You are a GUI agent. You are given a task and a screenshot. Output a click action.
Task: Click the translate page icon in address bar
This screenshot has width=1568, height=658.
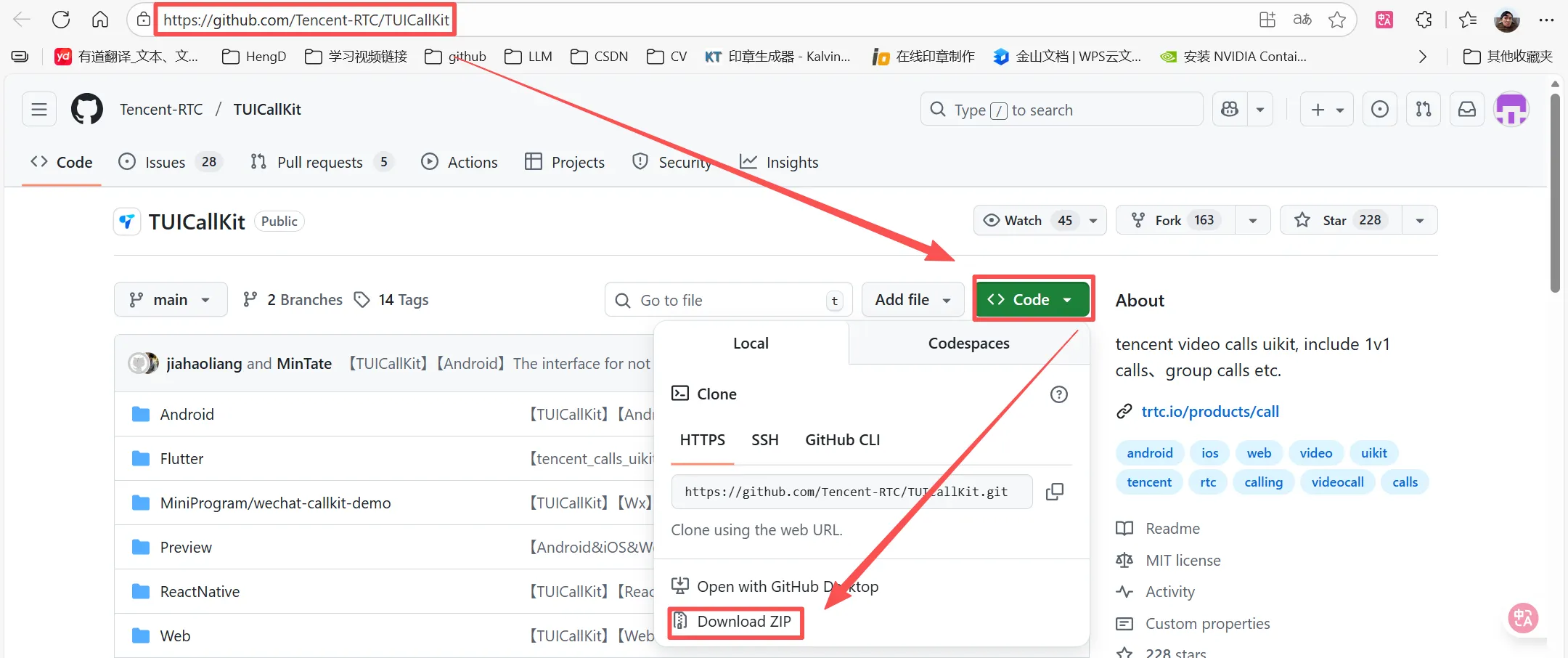(x=1302, y=20)
